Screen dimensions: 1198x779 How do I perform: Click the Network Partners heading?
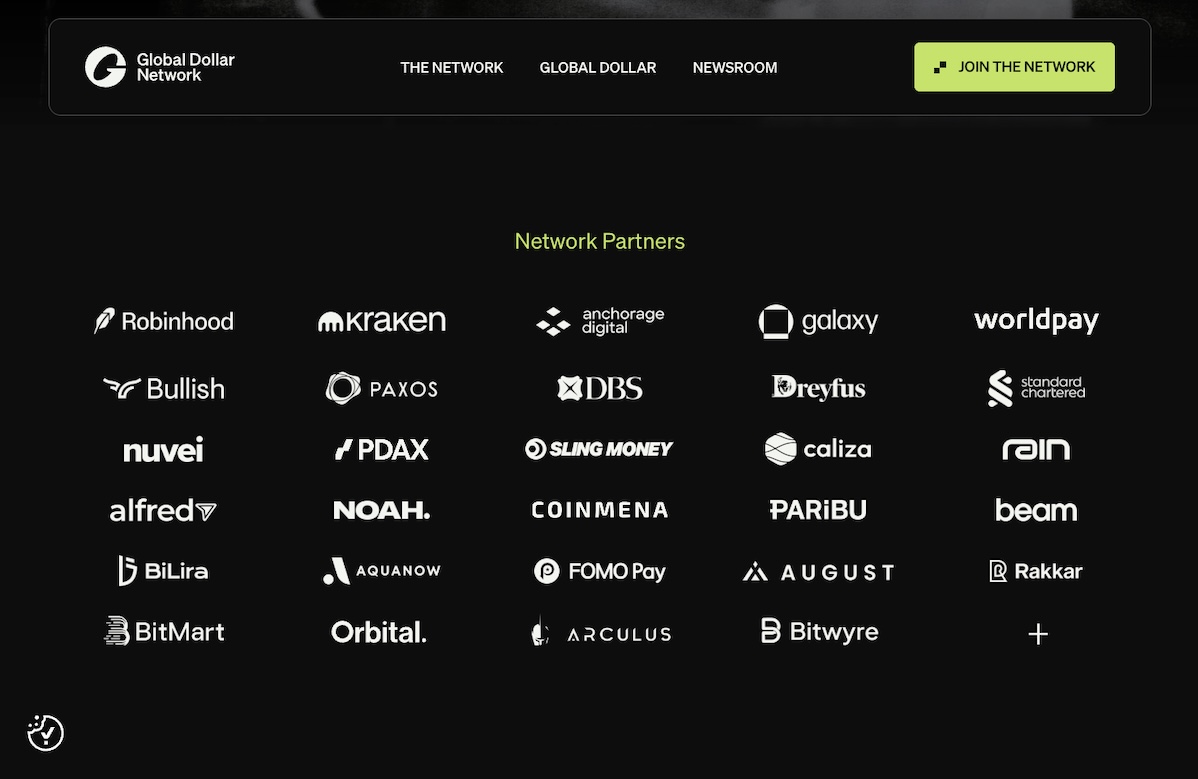click(x=600, y=241)
